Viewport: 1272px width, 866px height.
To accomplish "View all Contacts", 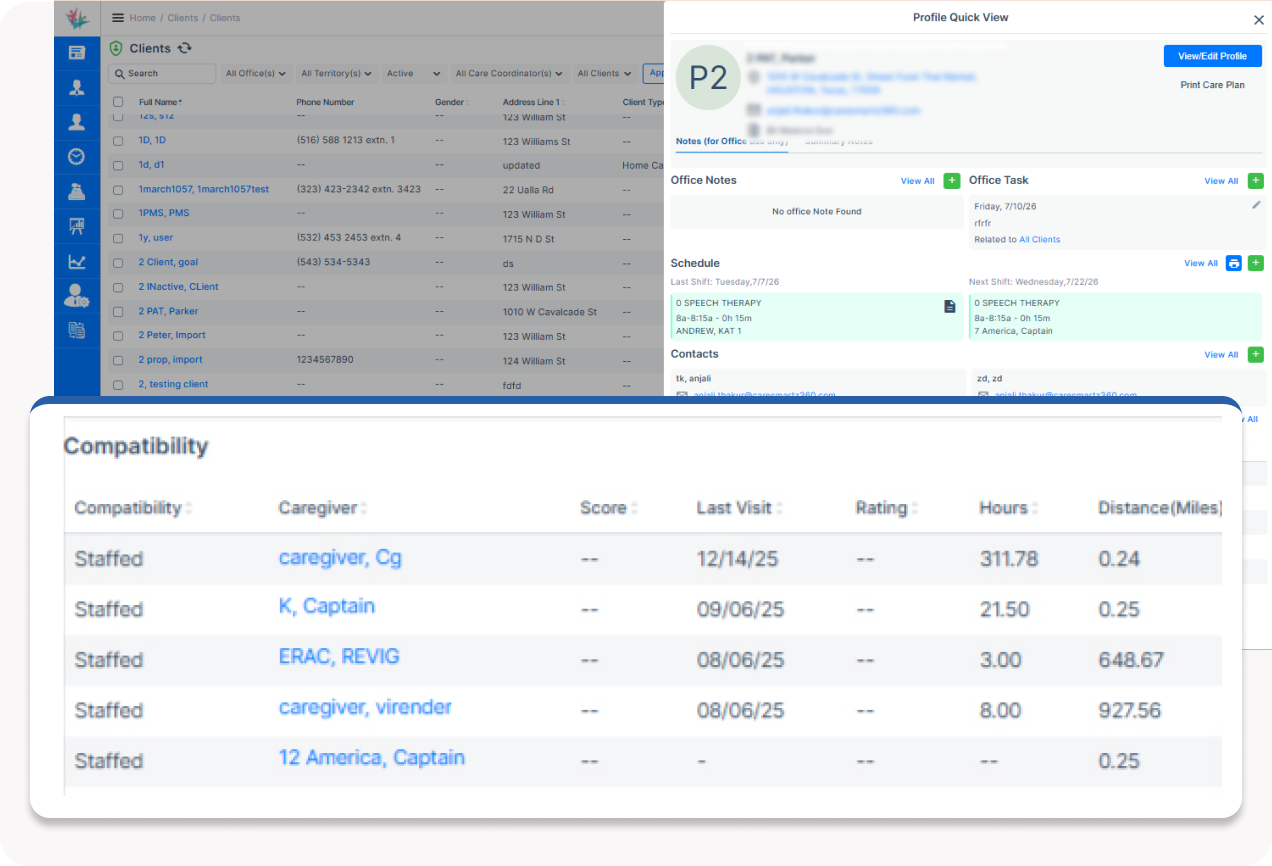I will pos(1221,354).
